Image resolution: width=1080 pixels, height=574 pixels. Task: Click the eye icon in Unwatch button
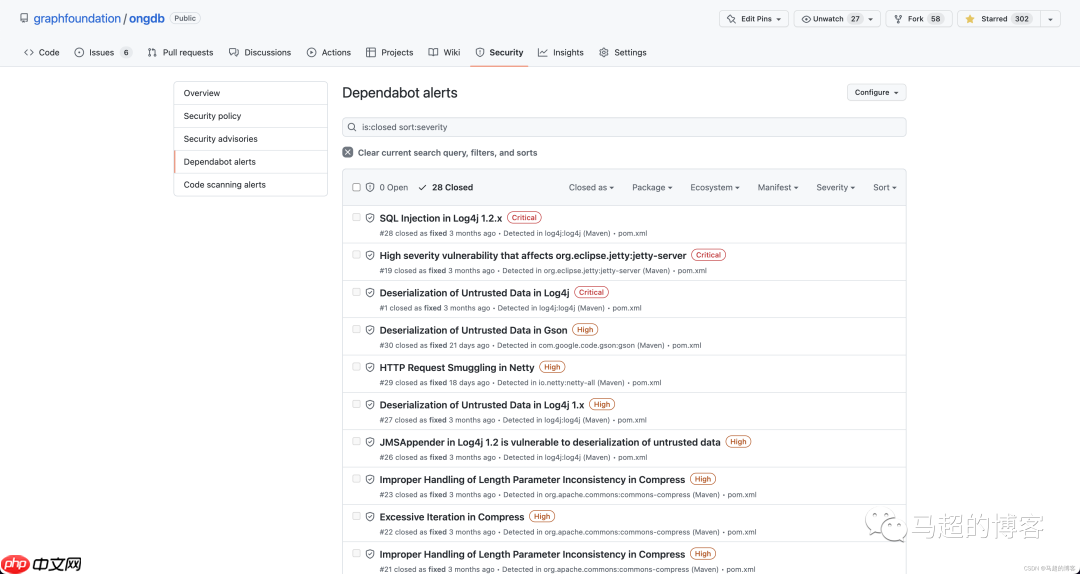tap(806, 19)
